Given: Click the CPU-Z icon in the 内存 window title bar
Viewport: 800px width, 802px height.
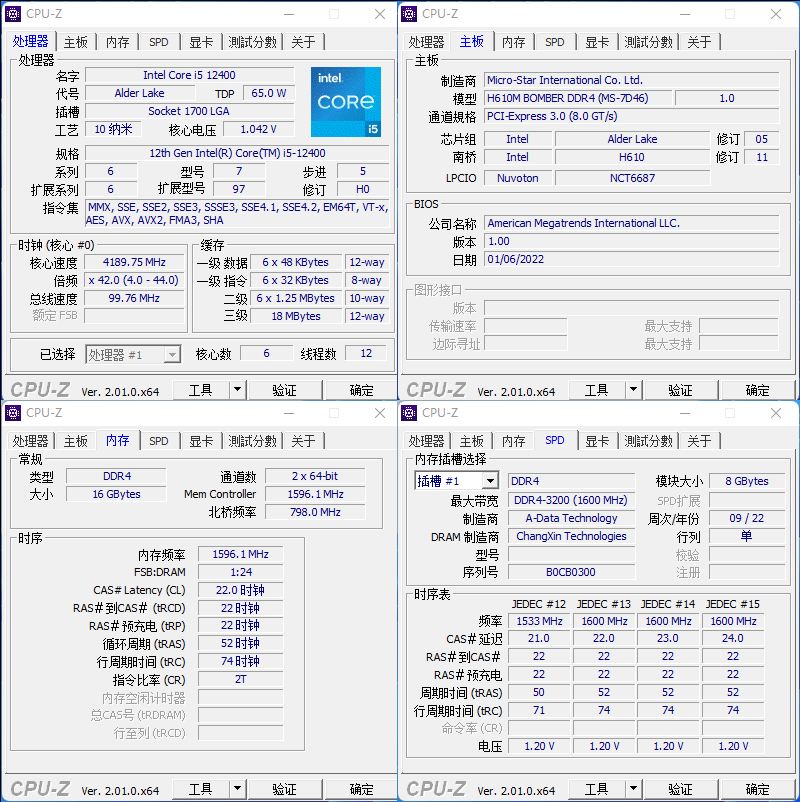Looking at the screenshot, I should [13, 412].
